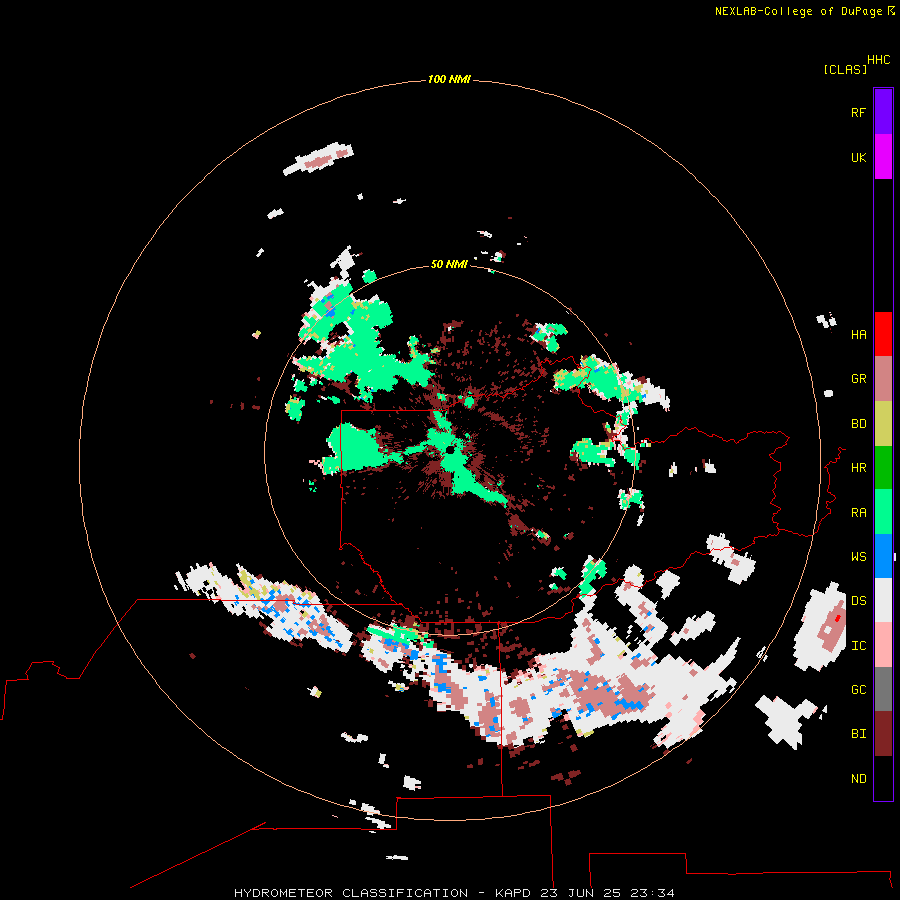Select the BI biological brown swatch
900x900 pixels.
click(x=883, y=734)
